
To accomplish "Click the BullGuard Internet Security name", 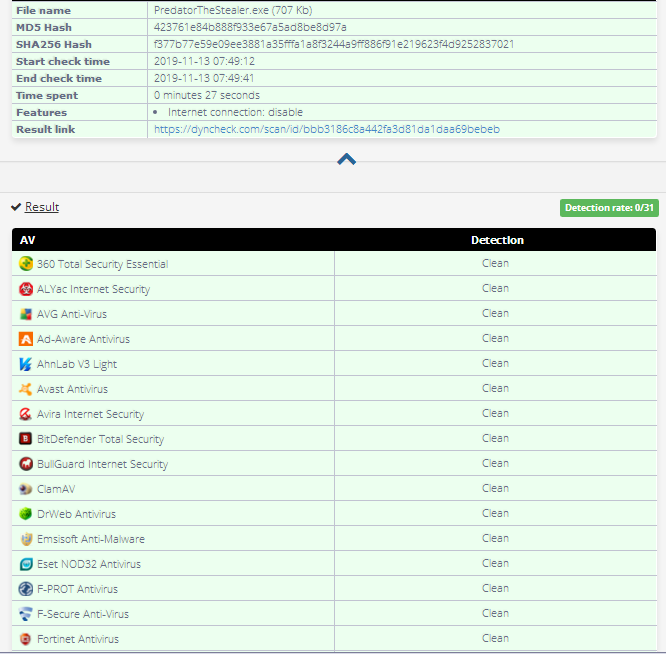I will pos(102,464).
